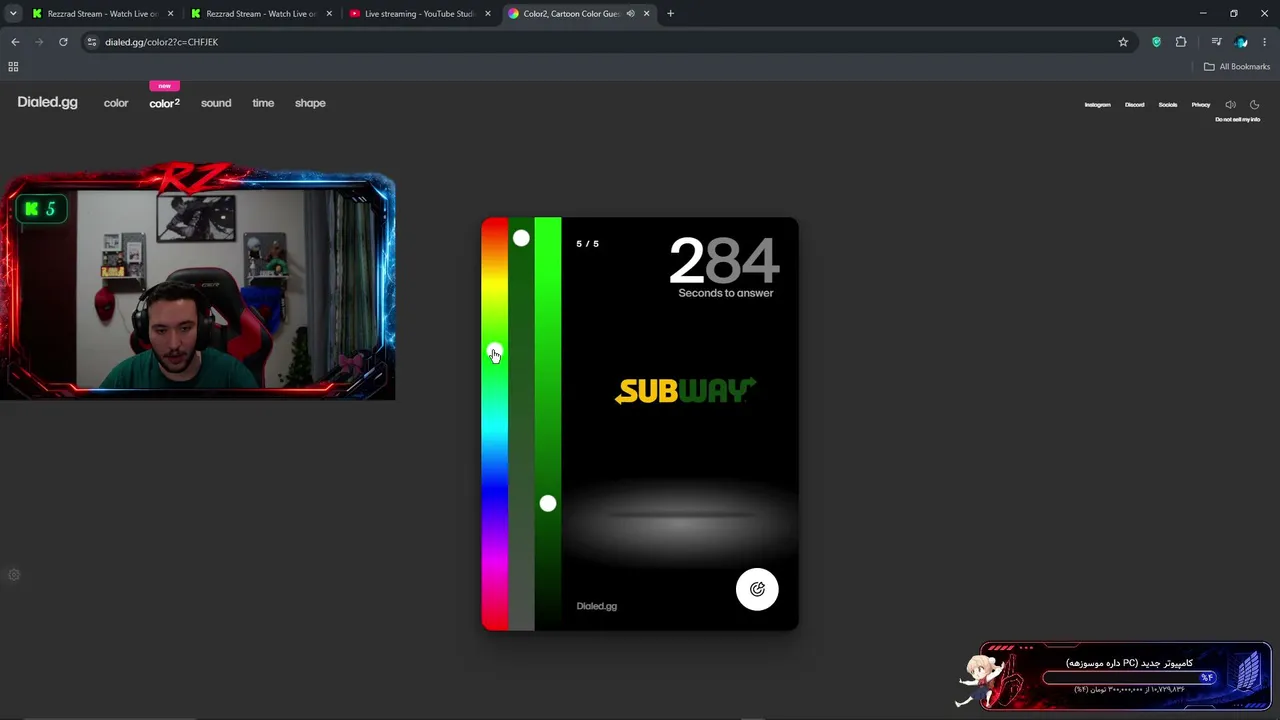Open the All Bookmarks folder
Viewport: 1280px width, 720px height.
tap(1237, 67)
